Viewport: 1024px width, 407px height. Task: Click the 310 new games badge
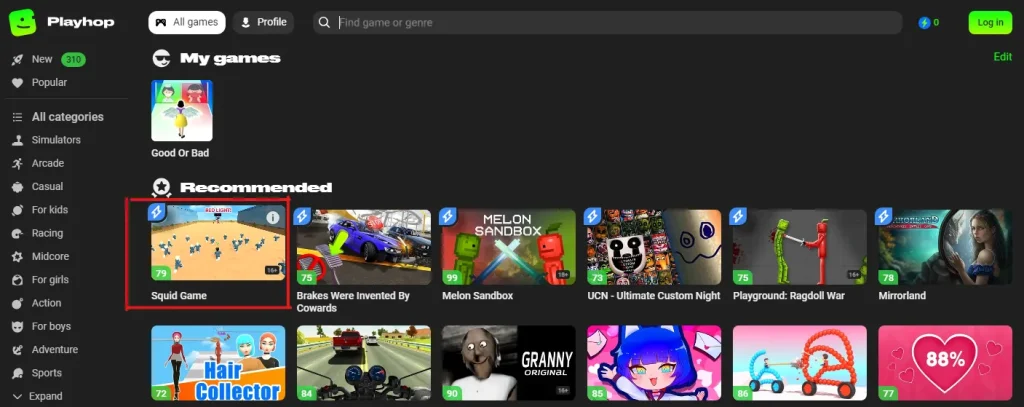pyautogui.click(x=73, y=60)
